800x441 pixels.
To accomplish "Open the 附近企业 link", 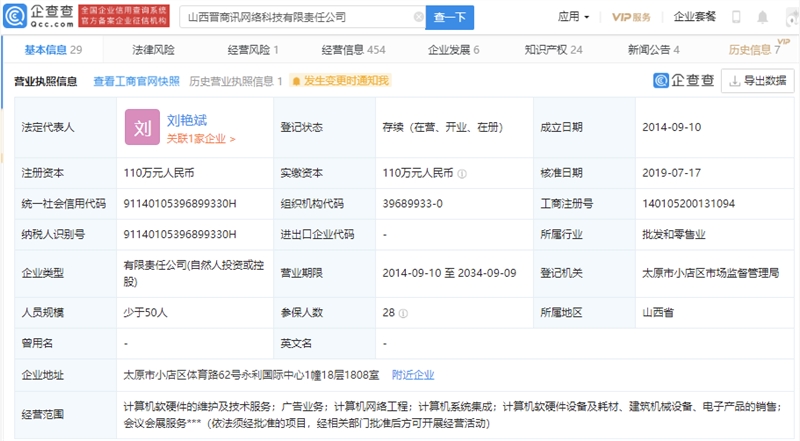I will pos(413,375).
